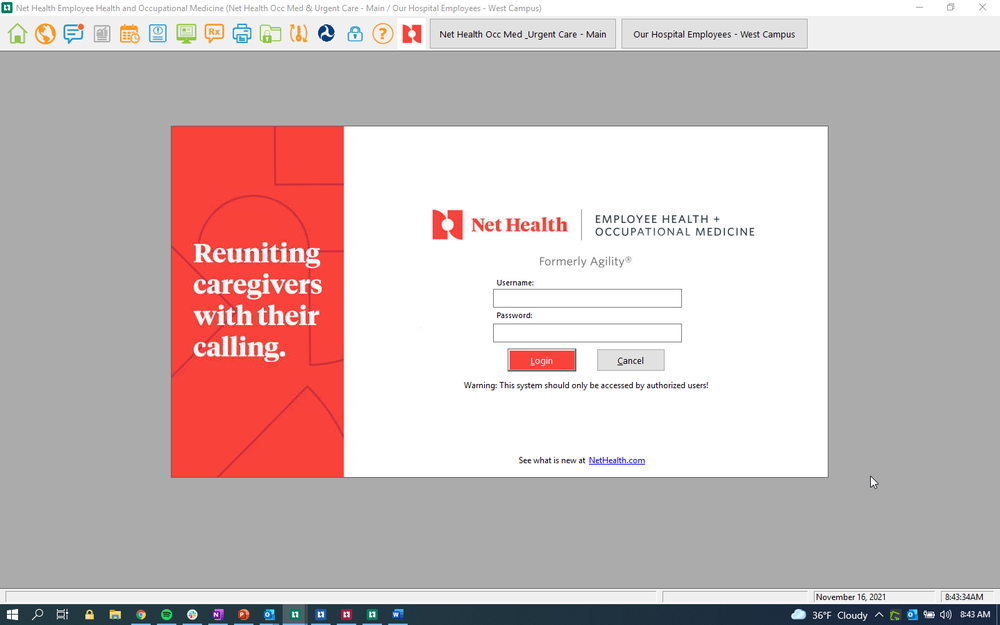Open Word from the taskbar
Screen dimensions: 1000x625
pos(397,615)
